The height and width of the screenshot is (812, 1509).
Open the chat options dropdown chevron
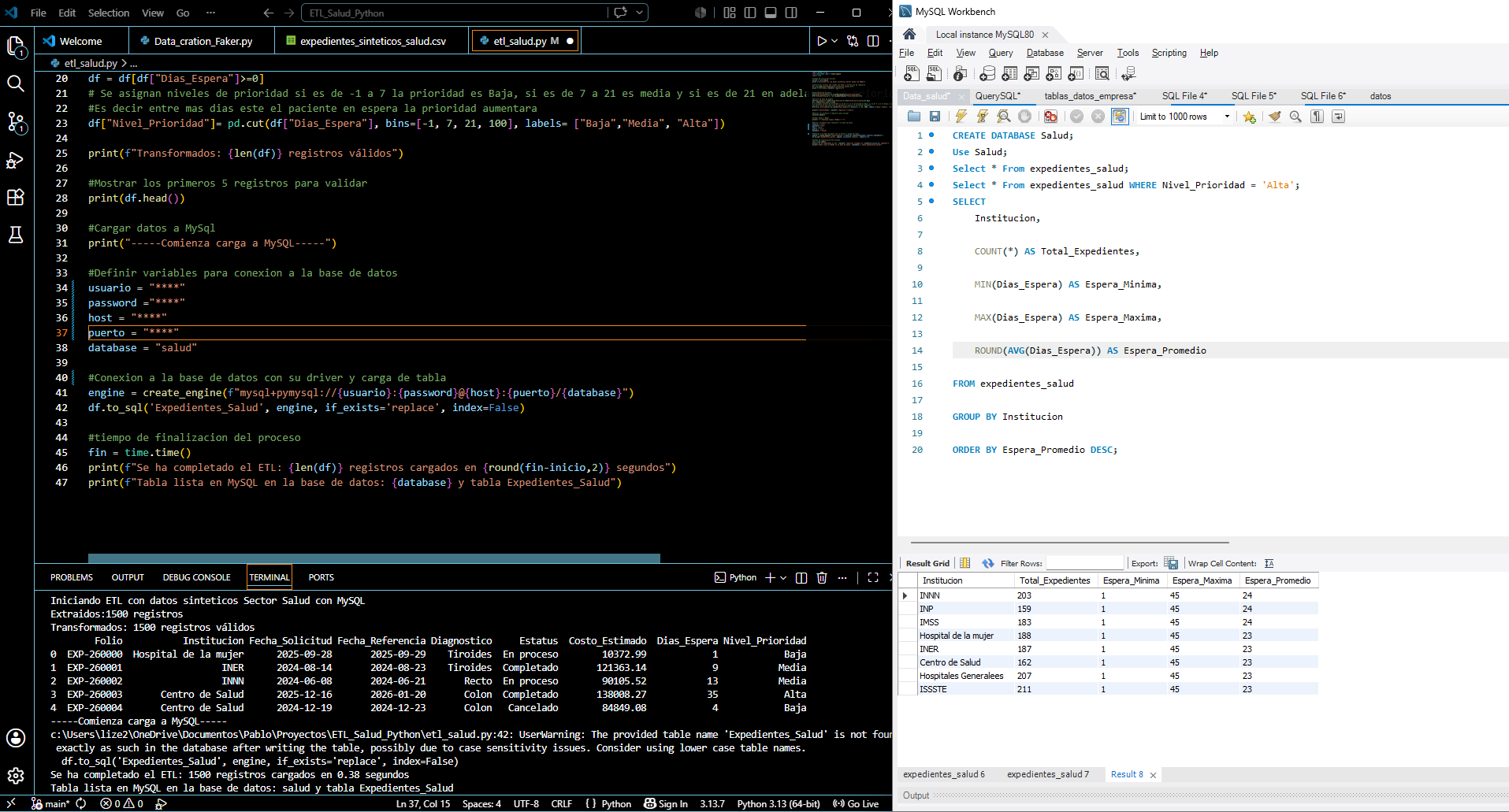(640, 13)
